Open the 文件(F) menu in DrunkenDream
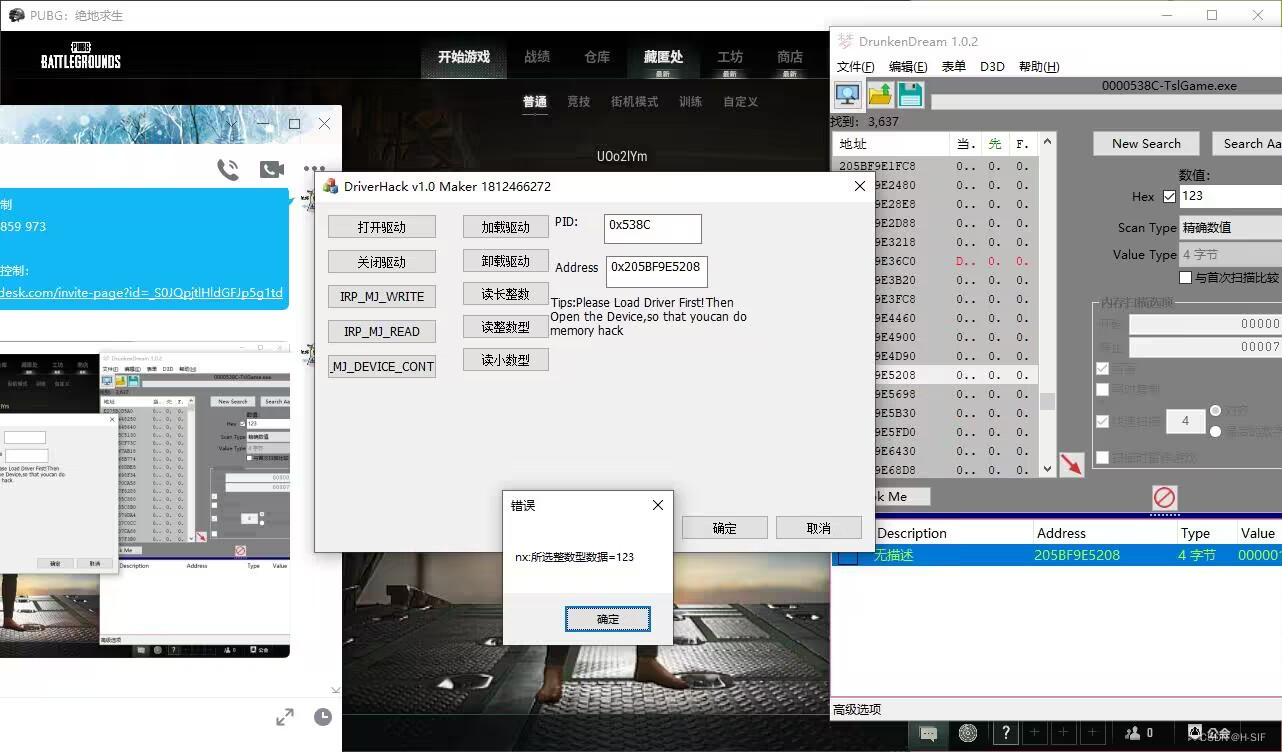Screen dimensions: 1282x752 (856, 66)
